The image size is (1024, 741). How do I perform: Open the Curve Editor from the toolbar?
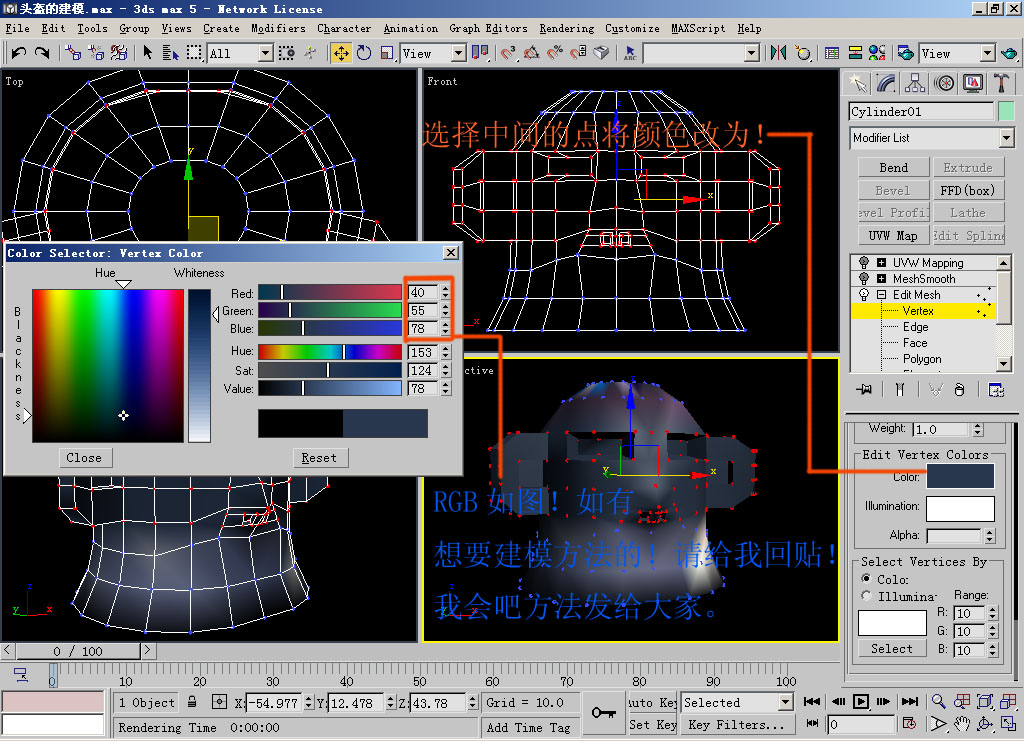click(831, 53)
